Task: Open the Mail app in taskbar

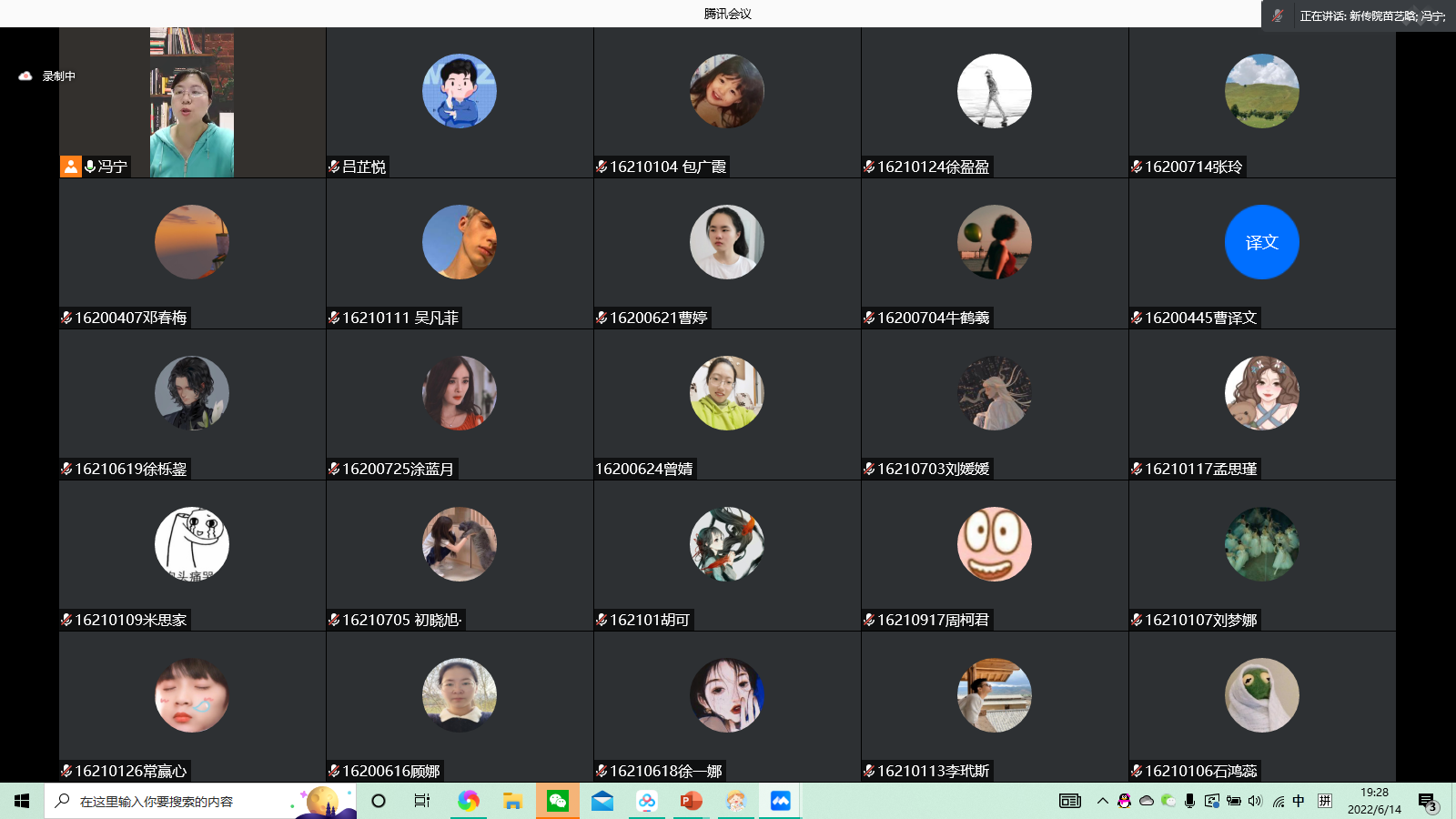Action: 602,801
